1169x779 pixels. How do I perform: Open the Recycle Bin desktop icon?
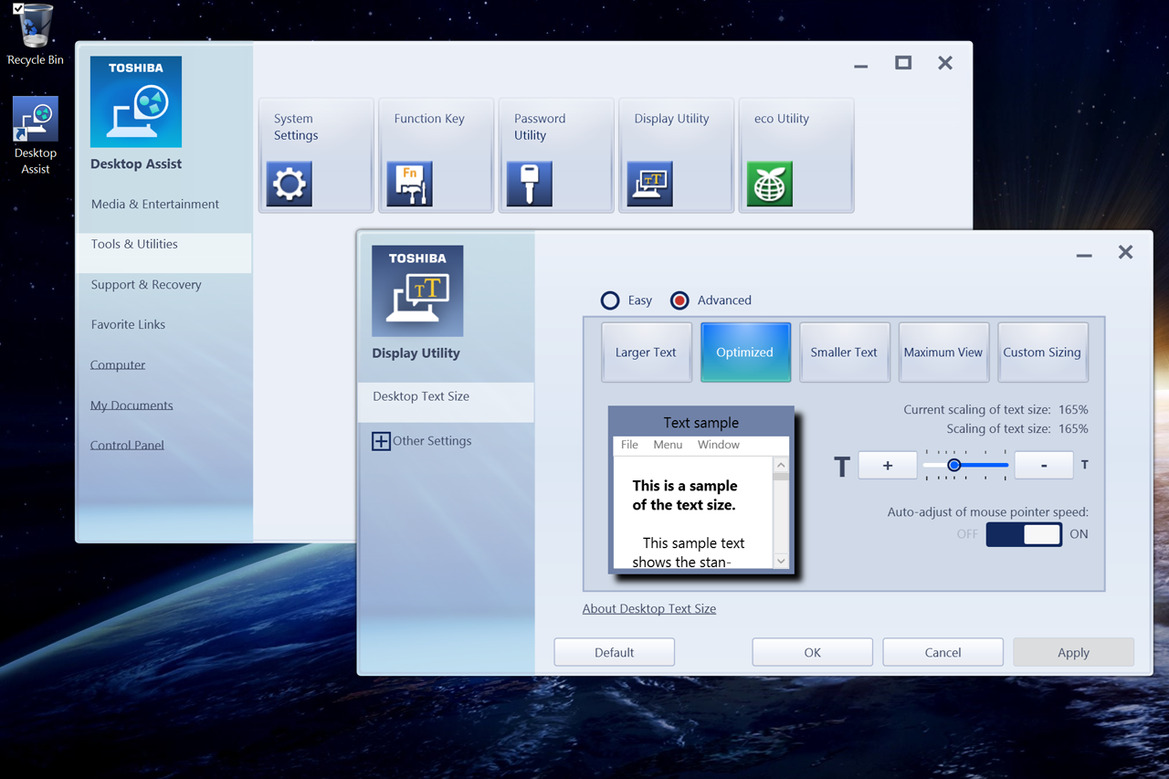click(34, 34)
